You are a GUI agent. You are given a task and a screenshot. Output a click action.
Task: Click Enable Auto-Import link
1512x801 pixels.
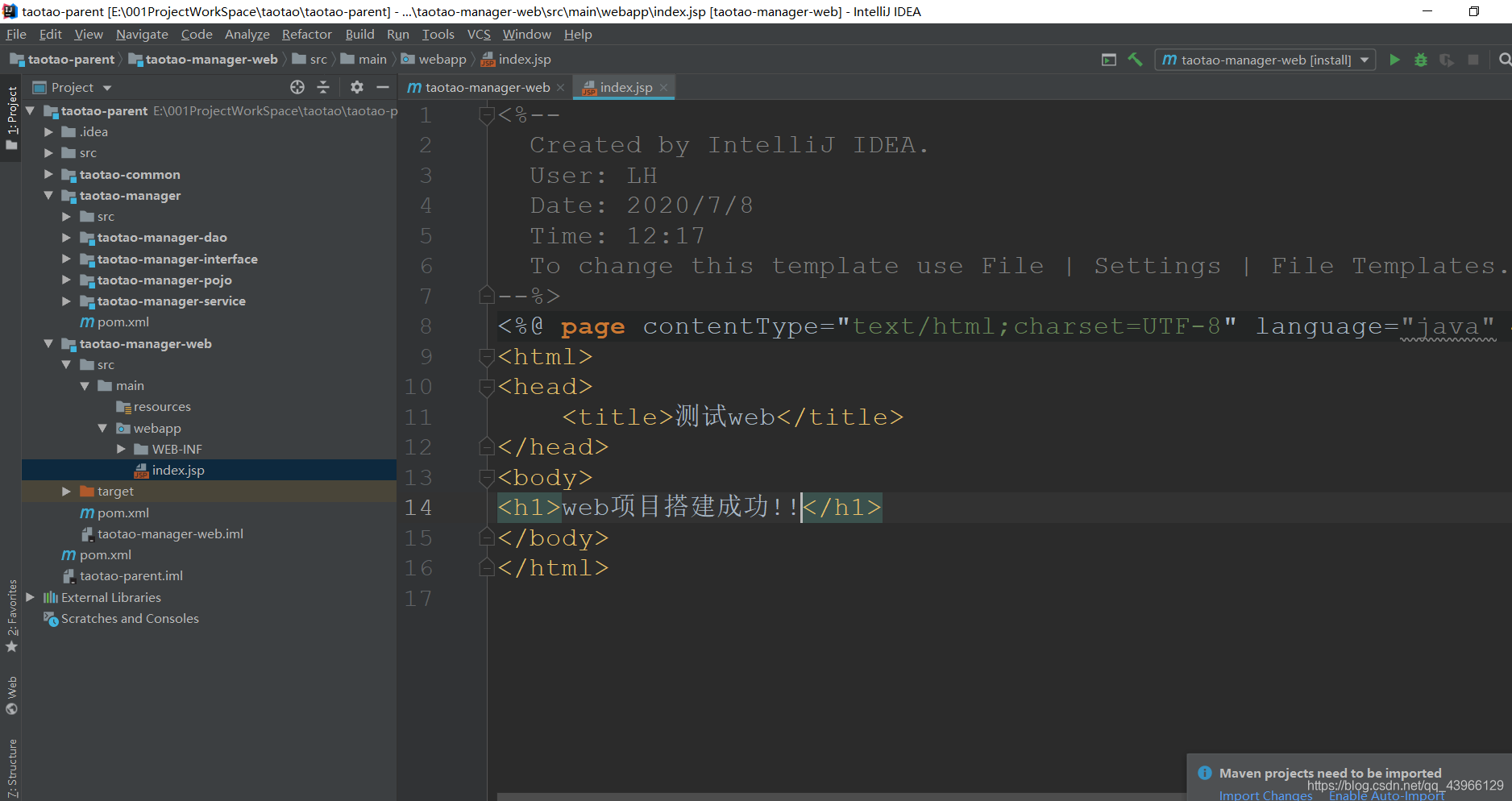[1386, 795]
